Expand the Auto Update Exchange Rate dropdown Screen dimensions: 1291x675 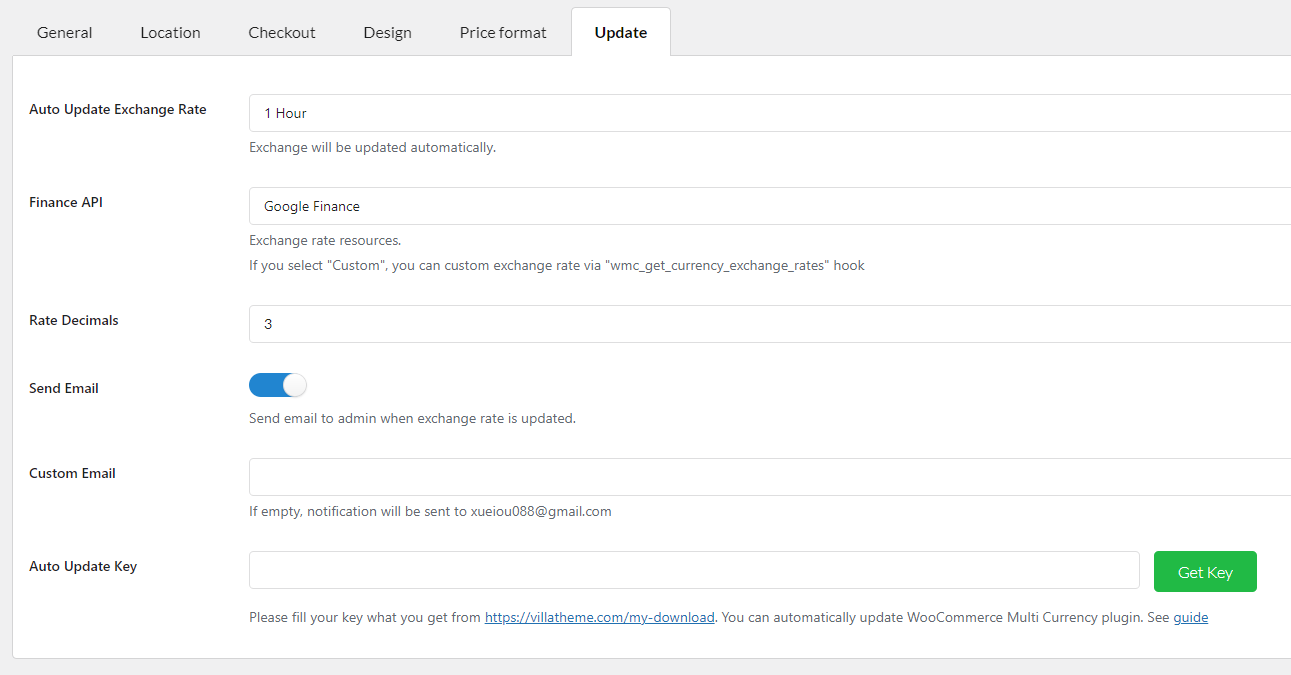click(x=769, y=113)
